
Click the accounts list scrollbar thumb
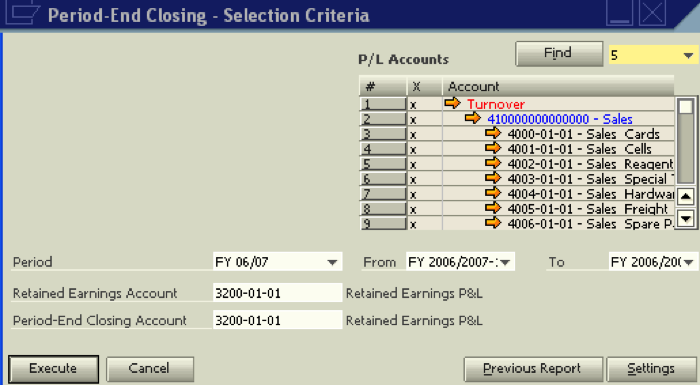[x=686, y=107]
